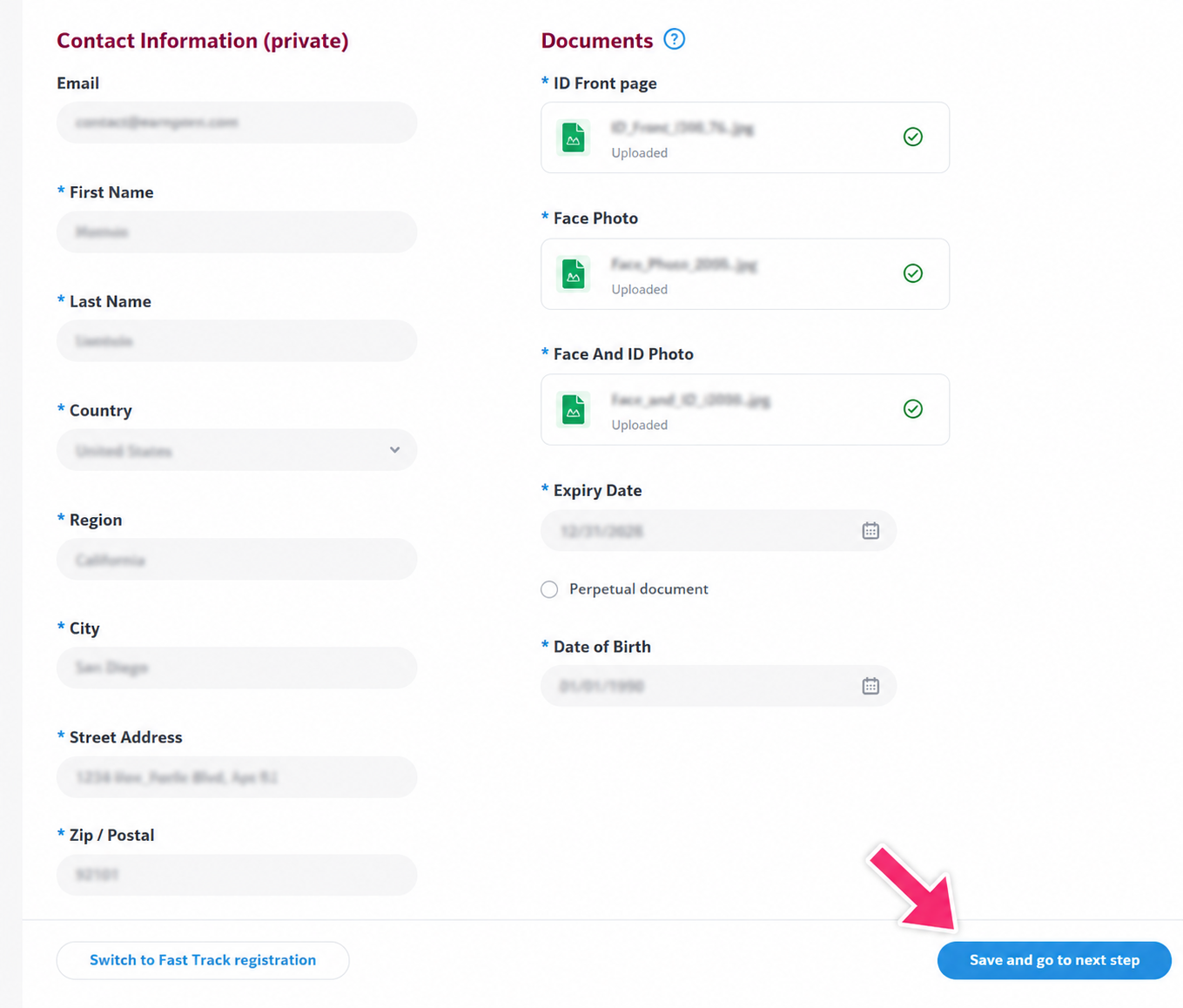This screenshot has width=1183, height=1008.
Task: Click the Documents help question mark icon
Action: (674, 39)
